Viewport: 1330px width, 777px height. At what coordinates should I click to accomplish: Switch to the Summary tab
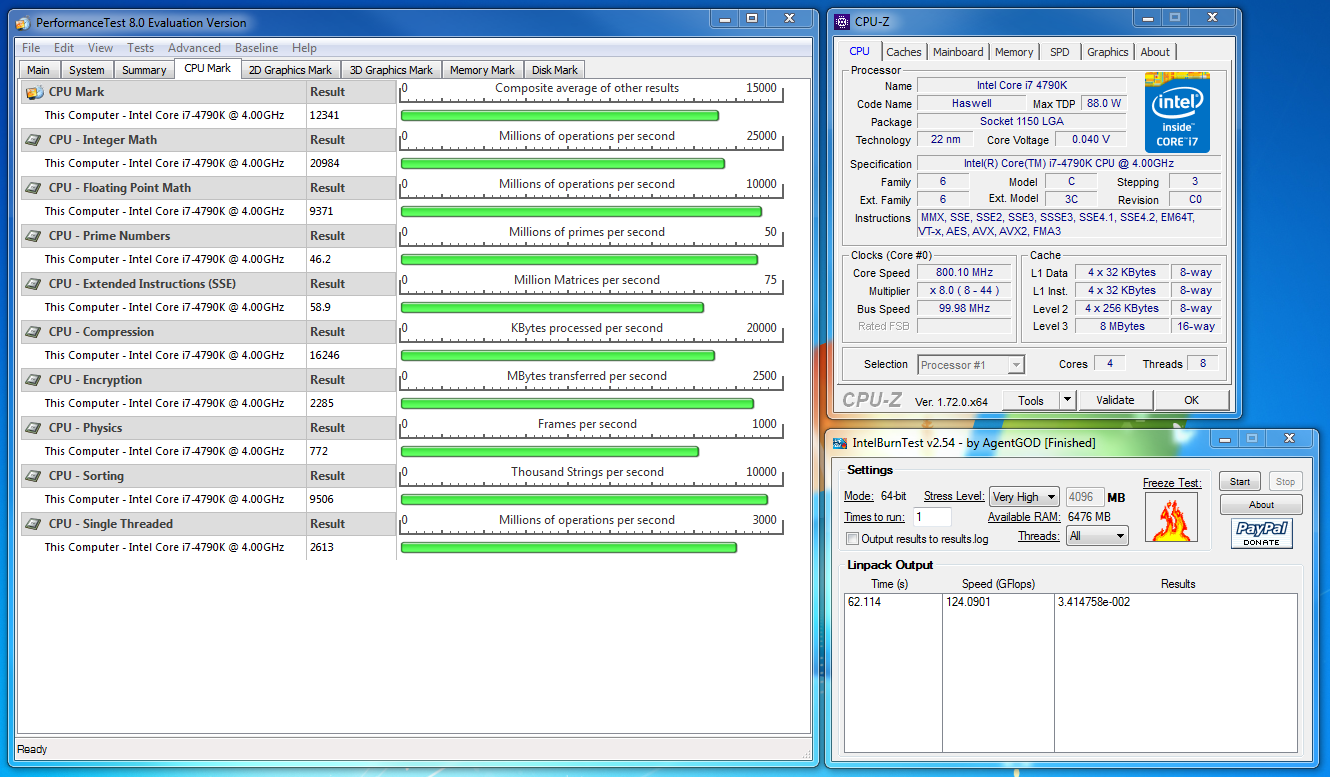[144, 70]
